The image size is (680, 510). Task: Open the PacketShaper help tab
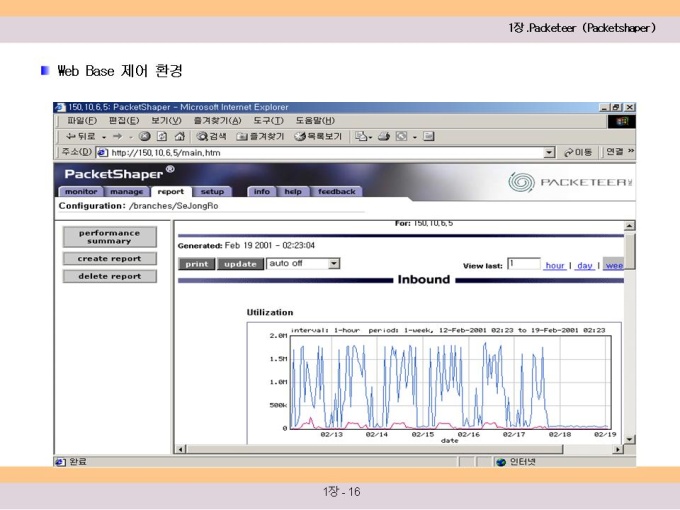coord(293,192)
